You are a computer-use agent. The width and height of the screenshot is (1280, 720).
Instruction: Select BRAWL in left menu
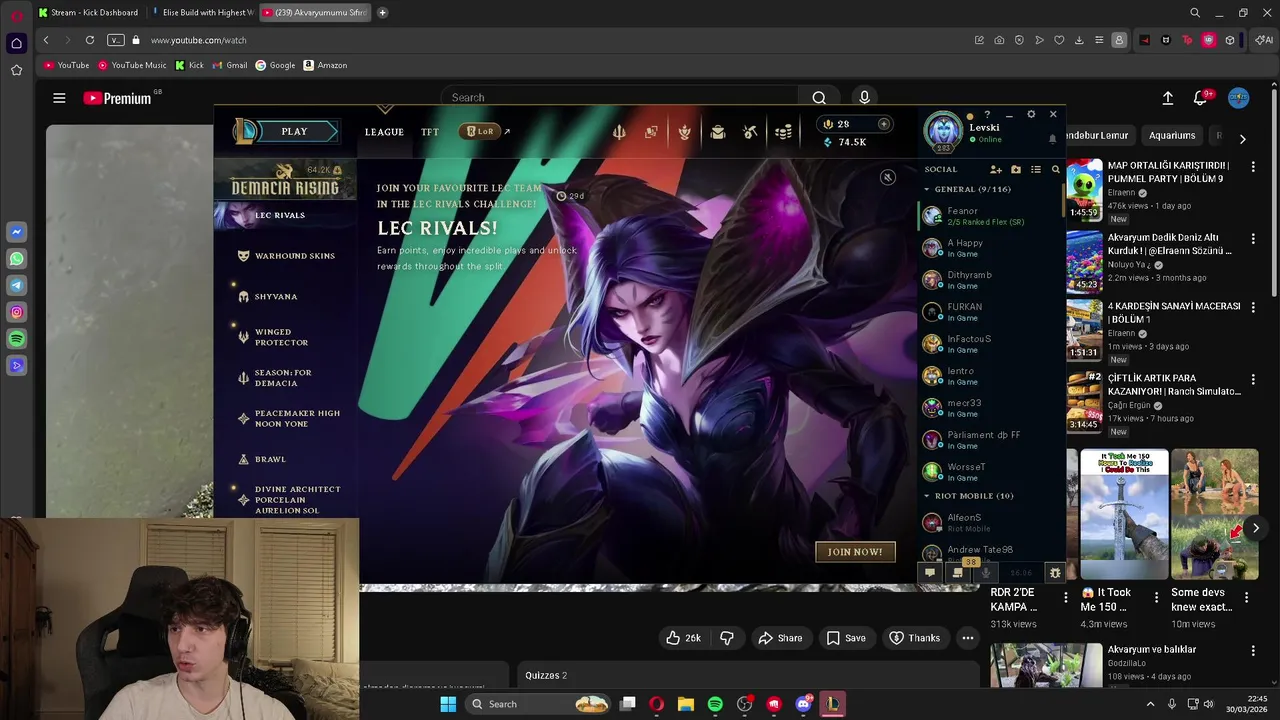tap(261, 459)
